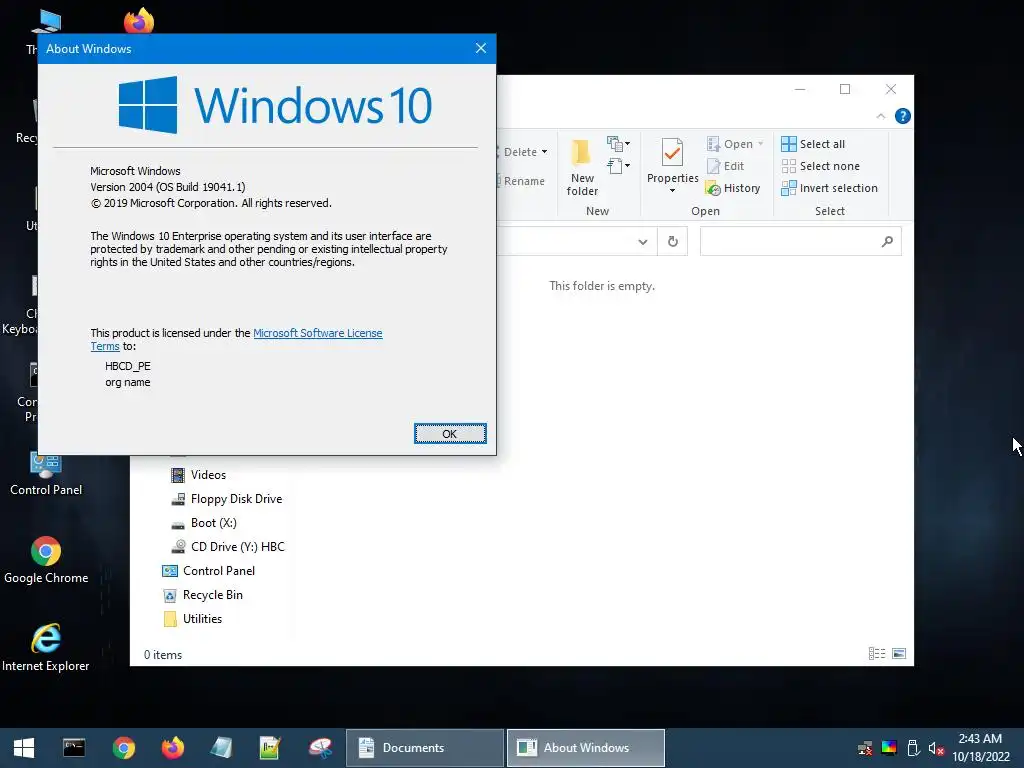Select Recycle Bin in Explorer navigation pane
The height and width of the screenshot is (768, 1024).
[x=202, y=595]
